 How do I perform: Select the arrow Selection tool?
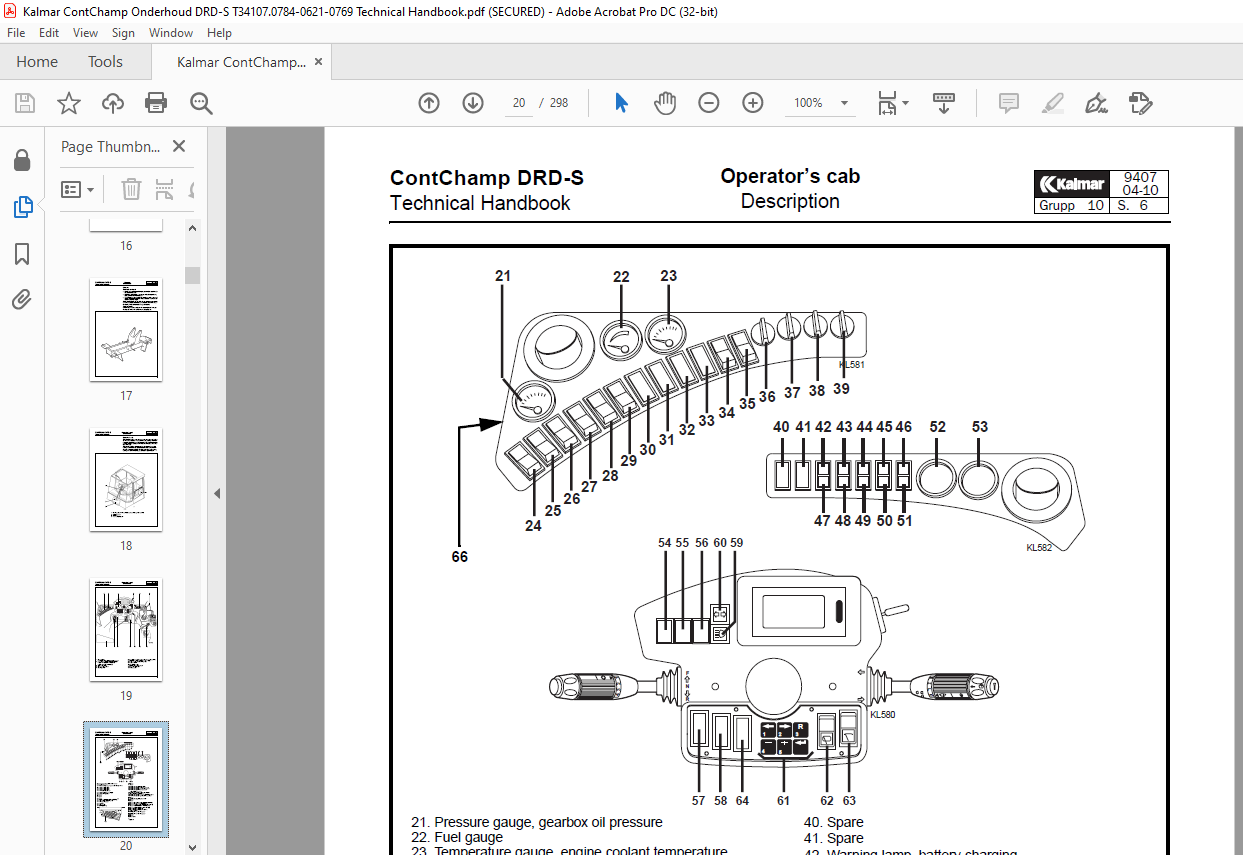click(621, 103)
